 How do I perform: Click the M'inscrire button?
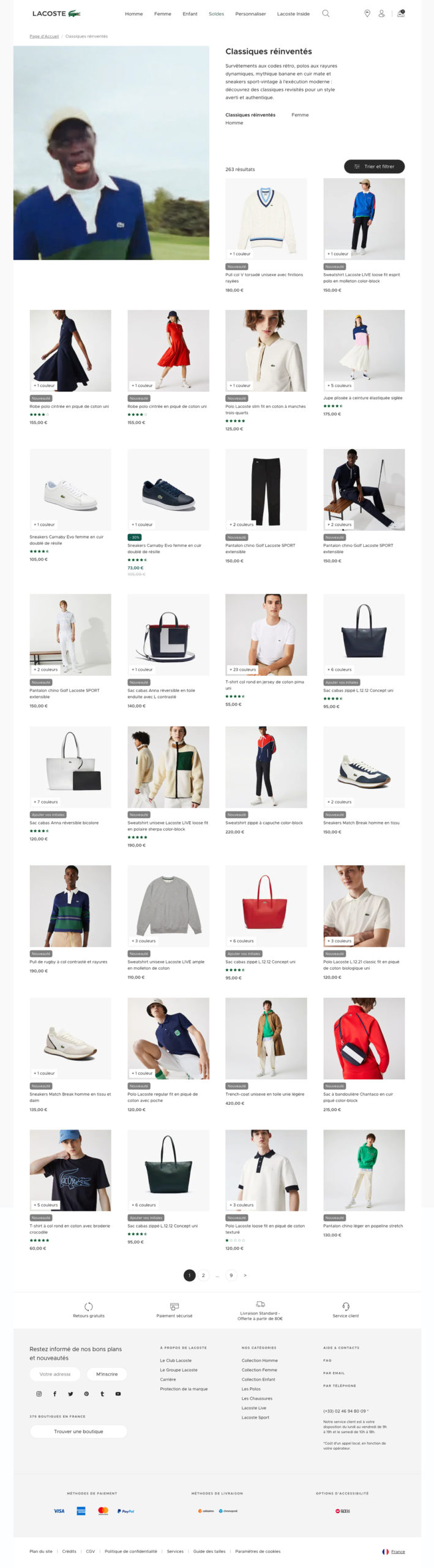click(107, 1374)
